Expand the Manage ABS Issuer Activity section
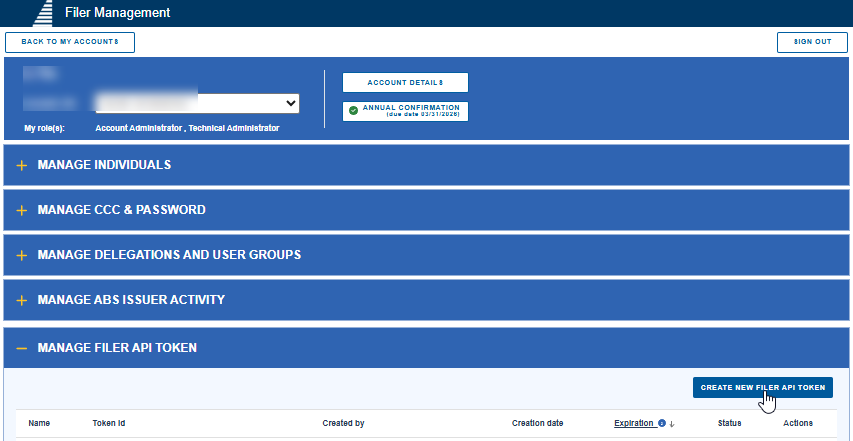This screenshot has width=853, height=441. point(426,300)
